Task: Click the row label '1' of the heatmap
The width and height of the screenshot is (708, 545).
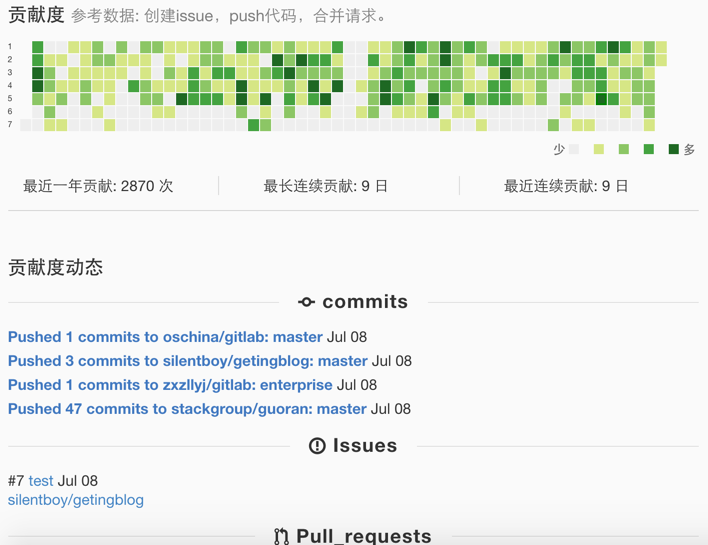Action: click(x=10, y=47)
